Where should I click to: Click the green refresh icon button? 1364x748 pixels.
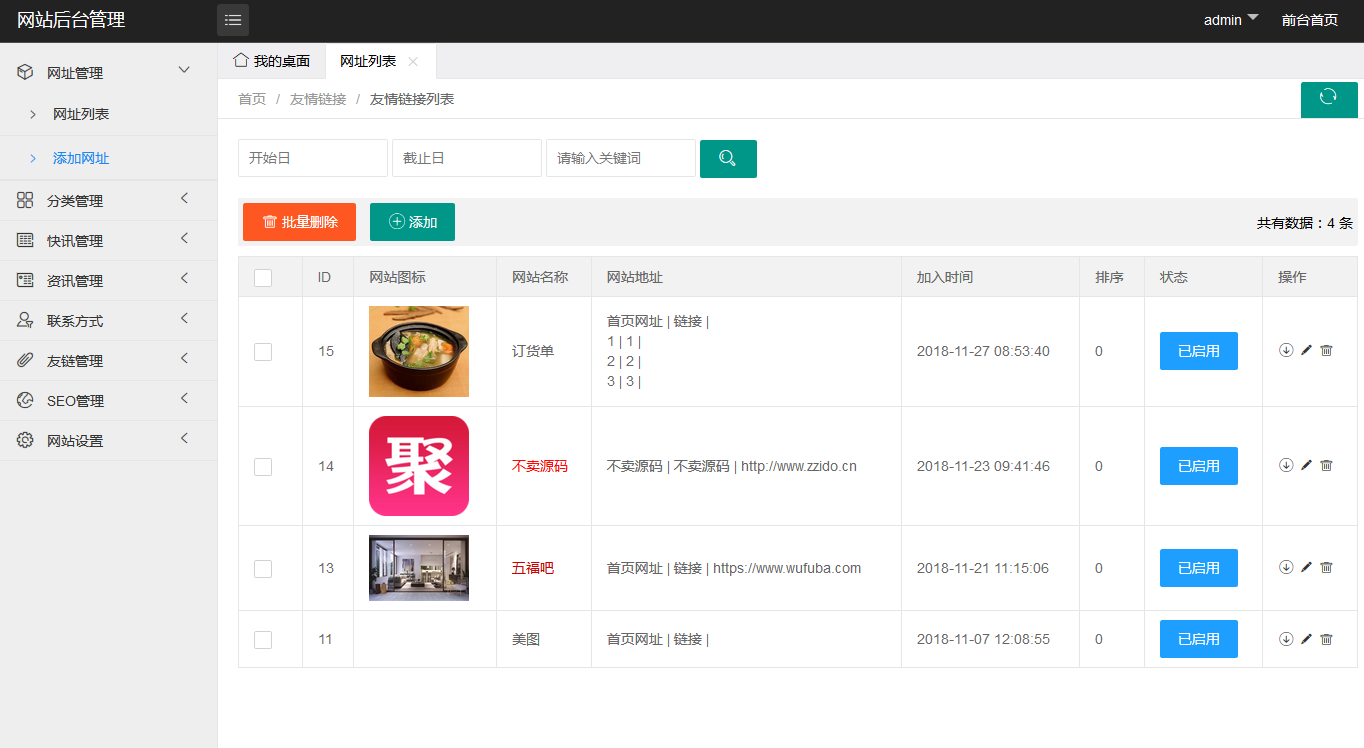click(1328, 97)
